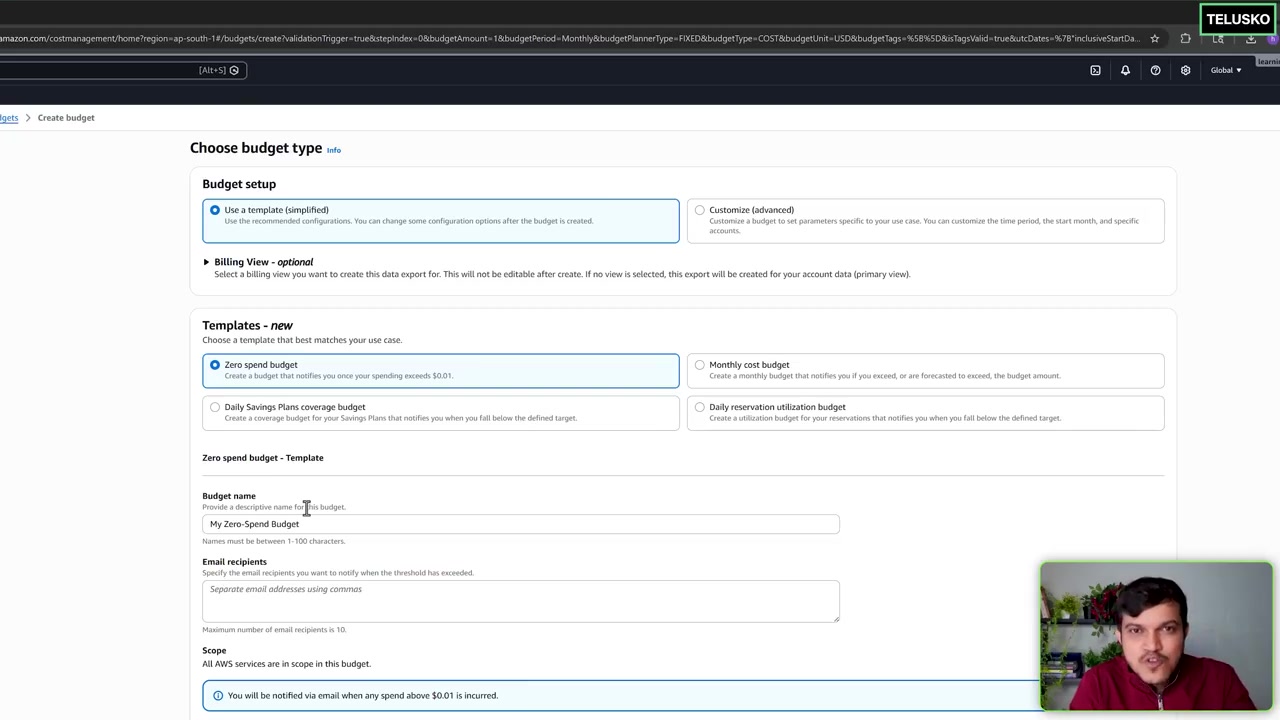Click the 'Templates - new' section heading

247,325
